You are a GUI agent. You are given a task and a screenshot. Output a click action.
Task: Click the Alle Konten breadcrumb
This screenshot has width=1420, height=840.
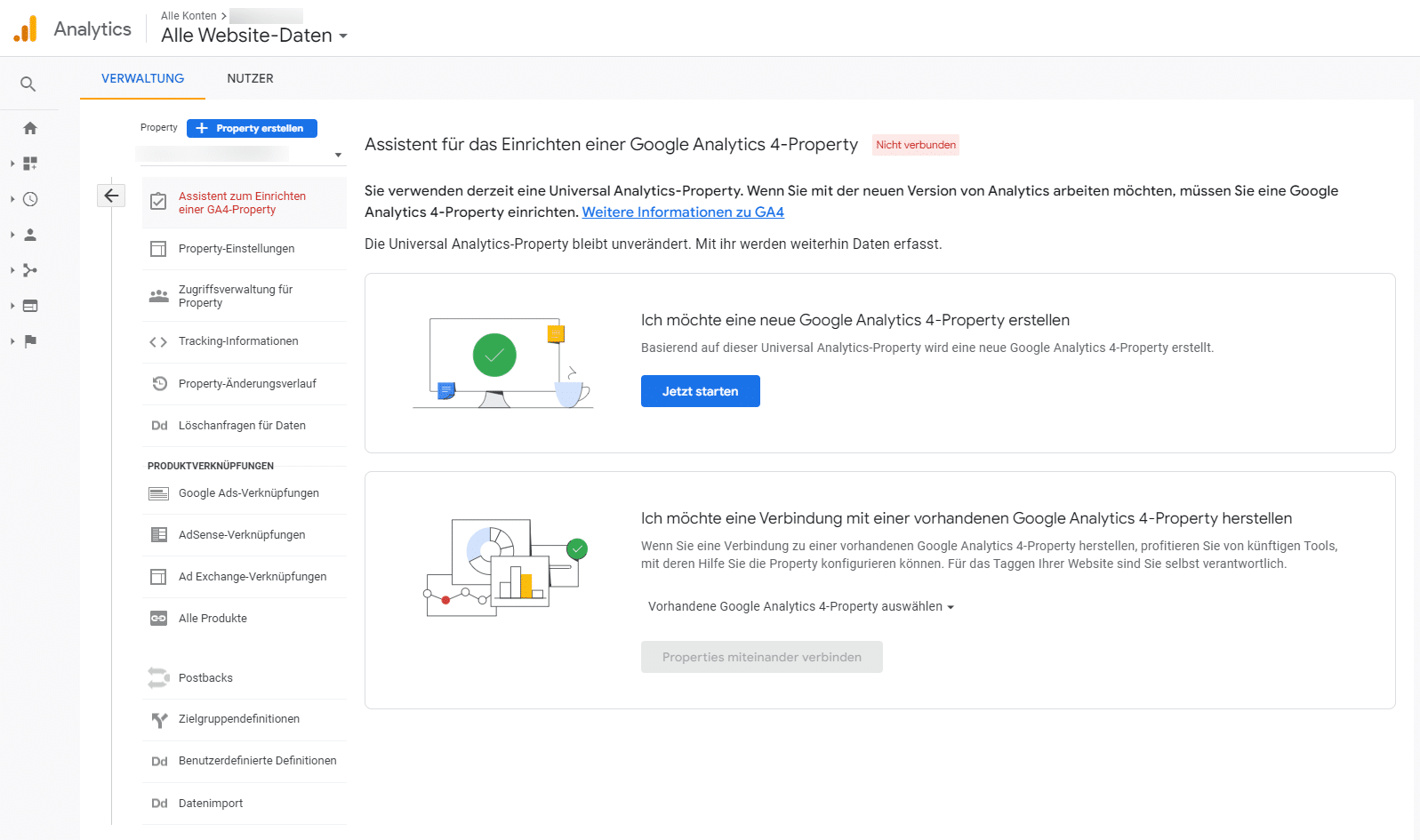[189, 16]
